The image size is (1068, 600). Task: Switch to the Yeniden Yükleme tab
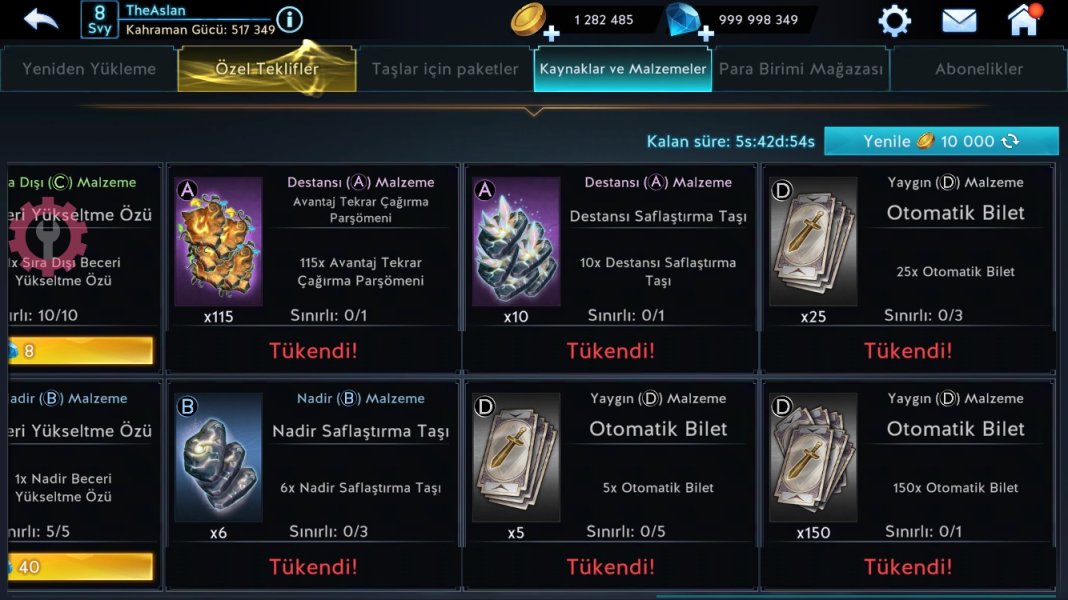(x=89, y=69)
